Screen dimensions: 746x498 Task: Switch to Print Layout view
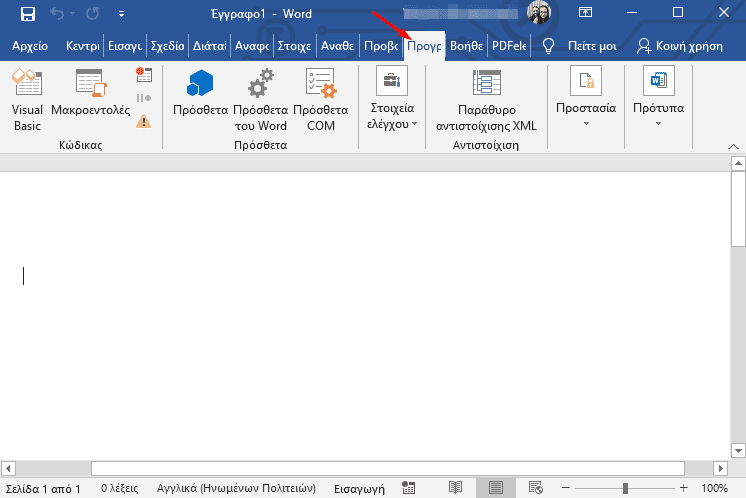[x=496, y=488]
